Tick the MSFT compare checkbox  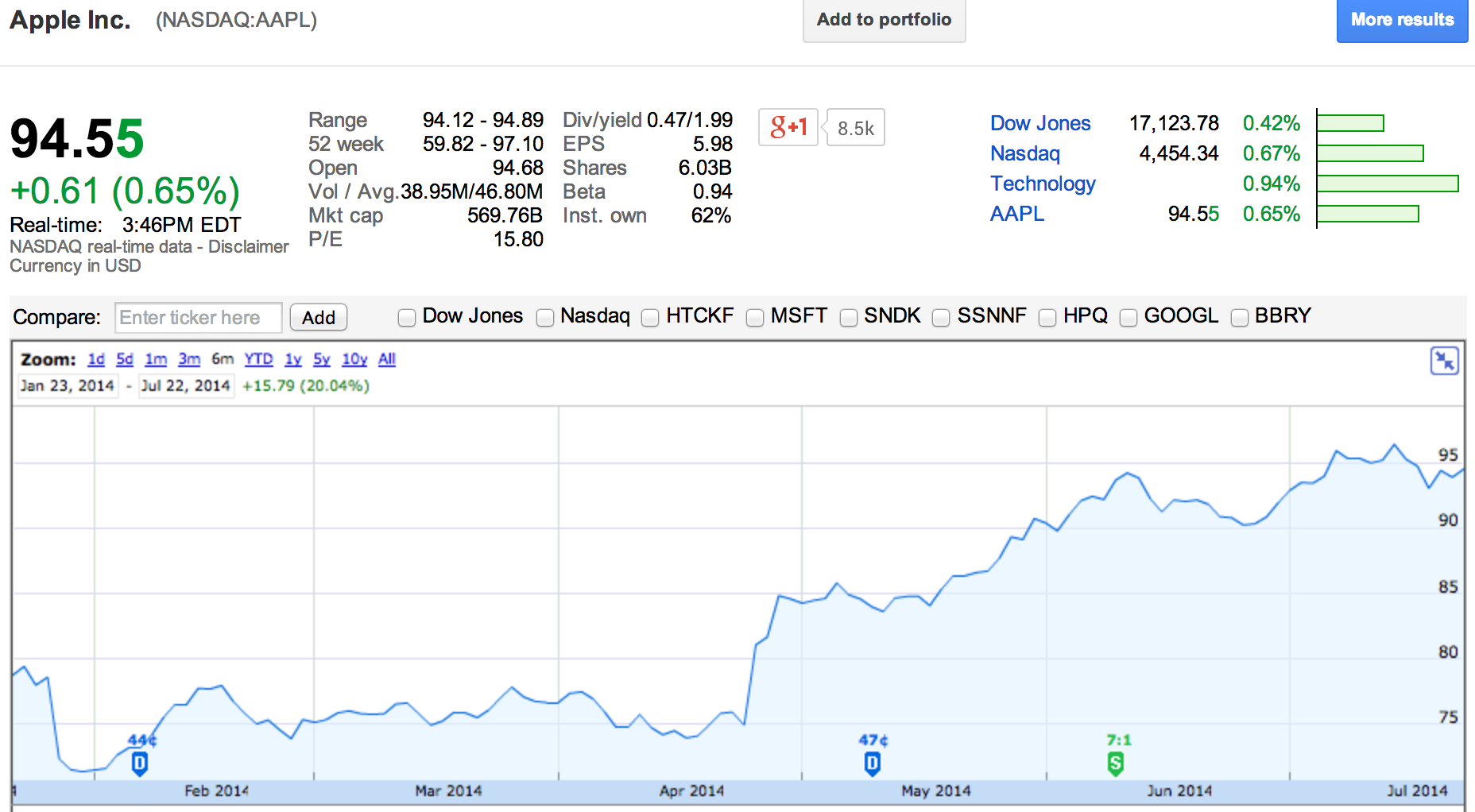tap(755, 318)
